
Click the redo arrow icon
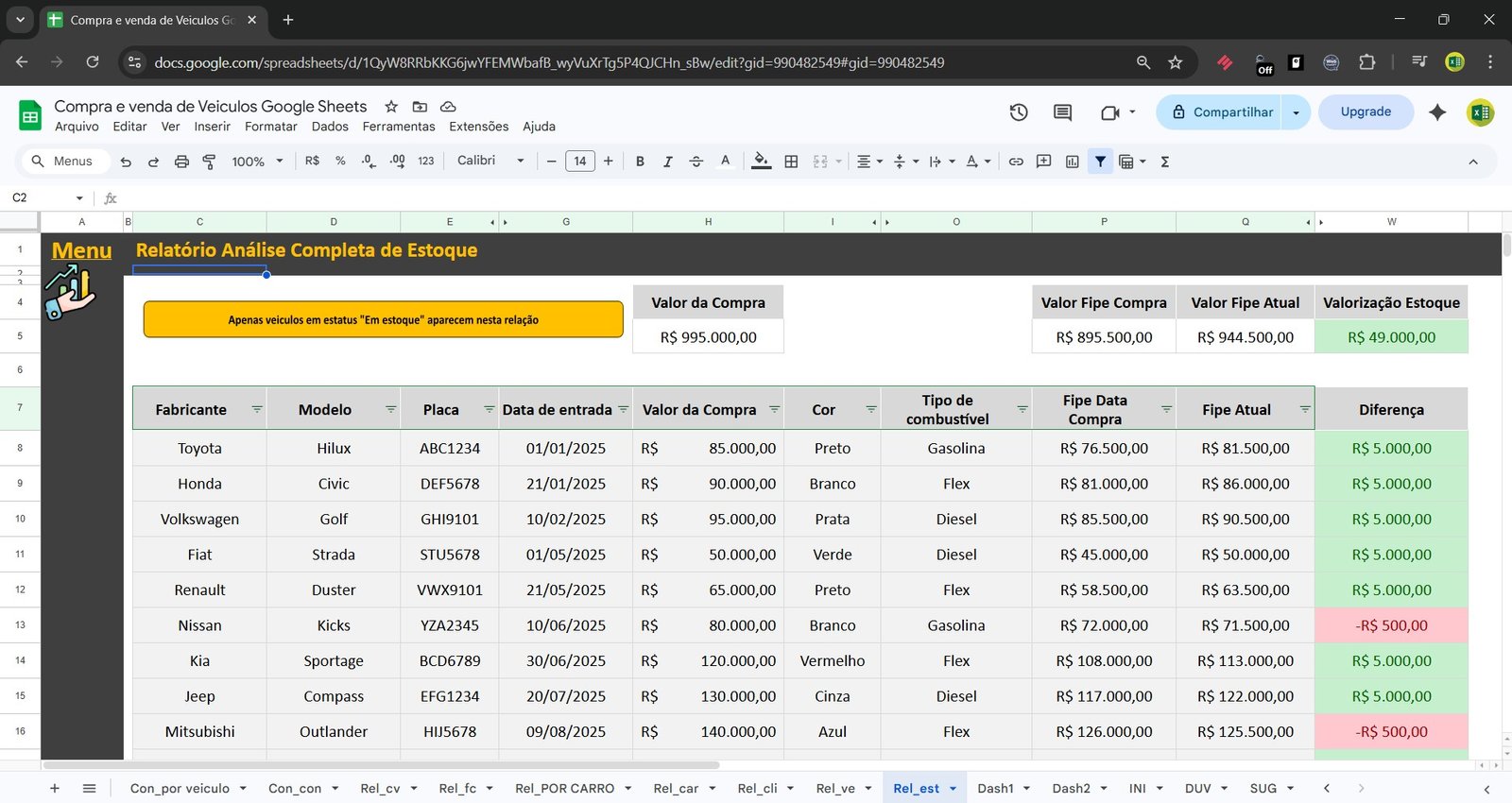[153, 162]
